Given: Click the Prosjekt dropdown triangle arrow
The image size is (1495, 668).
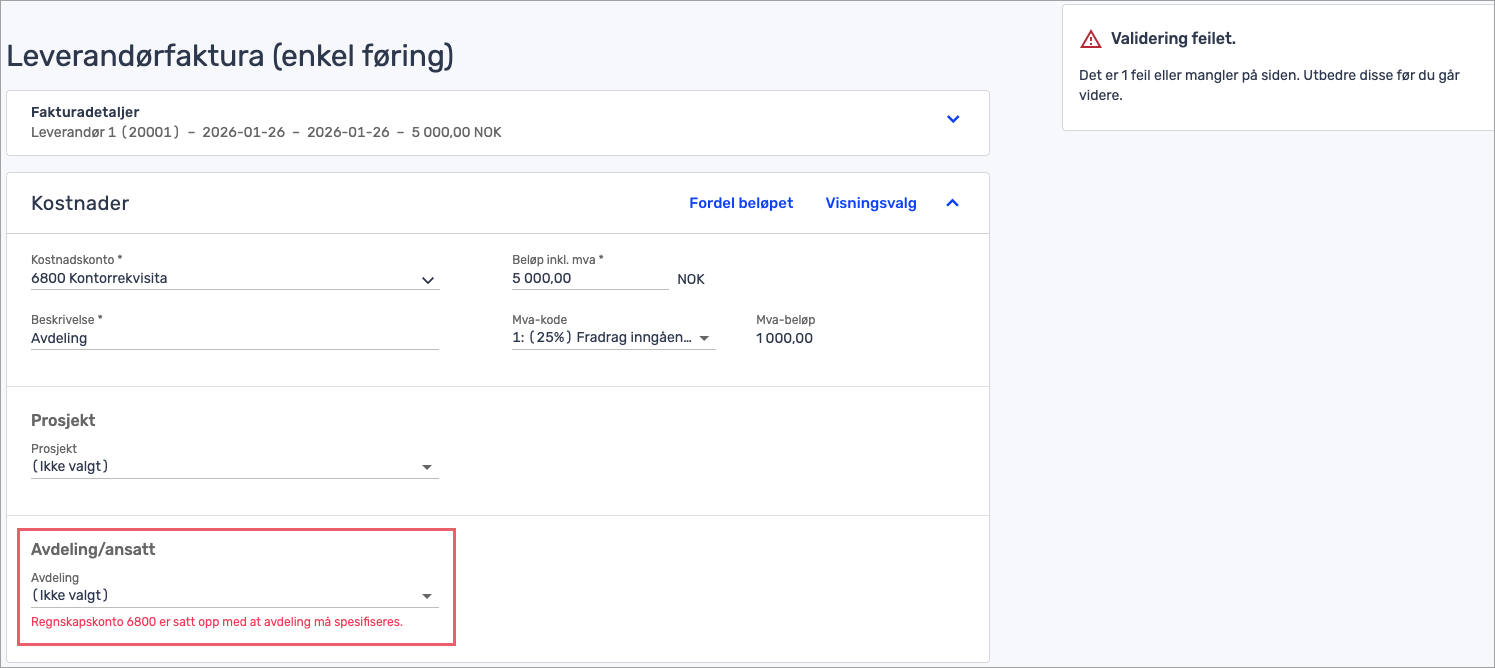Looking at the screenshot, I should click(x=427, y=467).
